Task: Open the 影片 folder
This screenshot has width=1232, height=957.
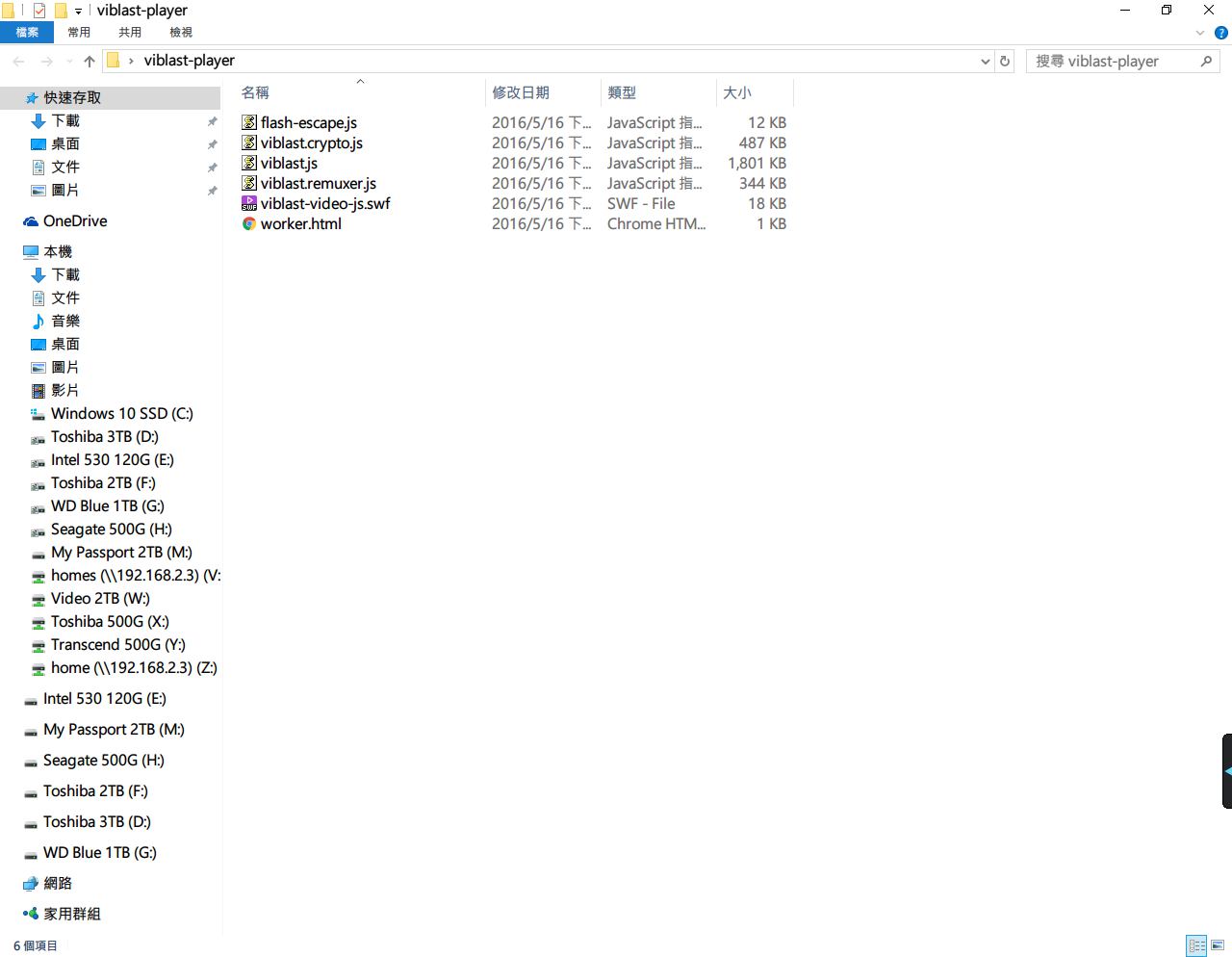Action: click(65, 390)
